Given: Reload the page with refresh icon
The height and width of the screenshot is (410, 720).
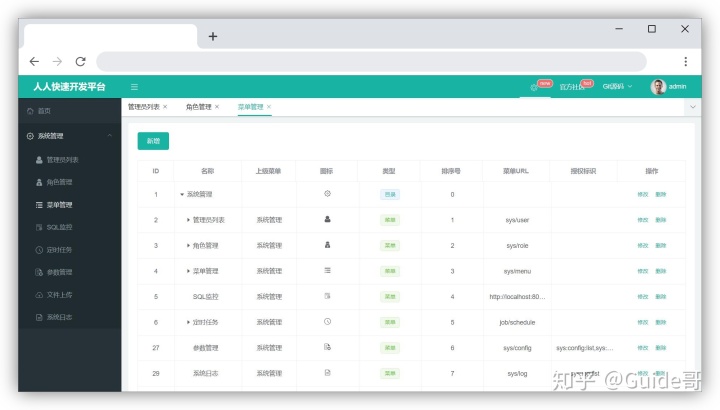Looking at the screenshot, I should tap(81, 62).
